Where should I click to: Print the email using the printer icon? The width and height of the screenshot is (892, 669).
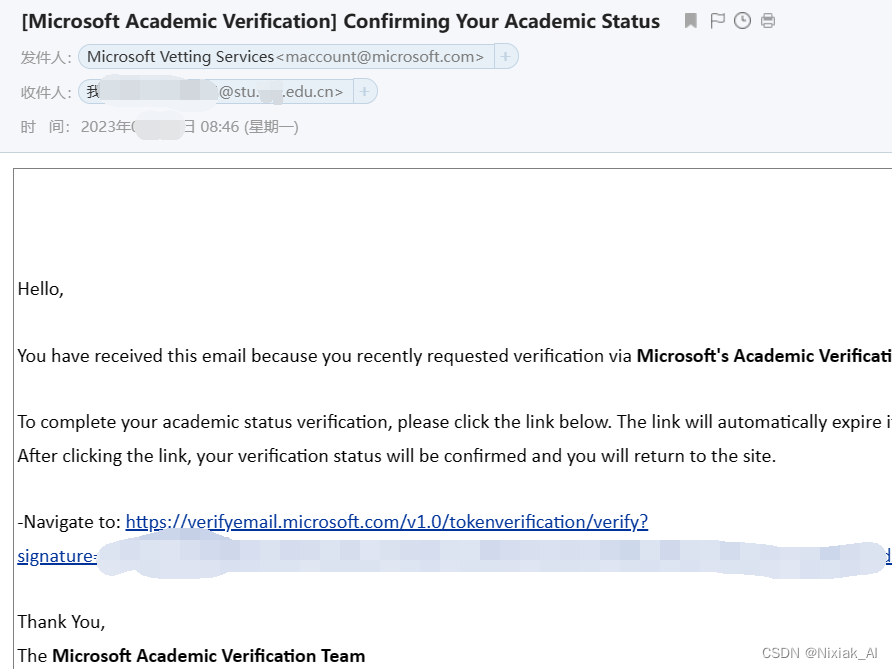click(x=768, y=21)
